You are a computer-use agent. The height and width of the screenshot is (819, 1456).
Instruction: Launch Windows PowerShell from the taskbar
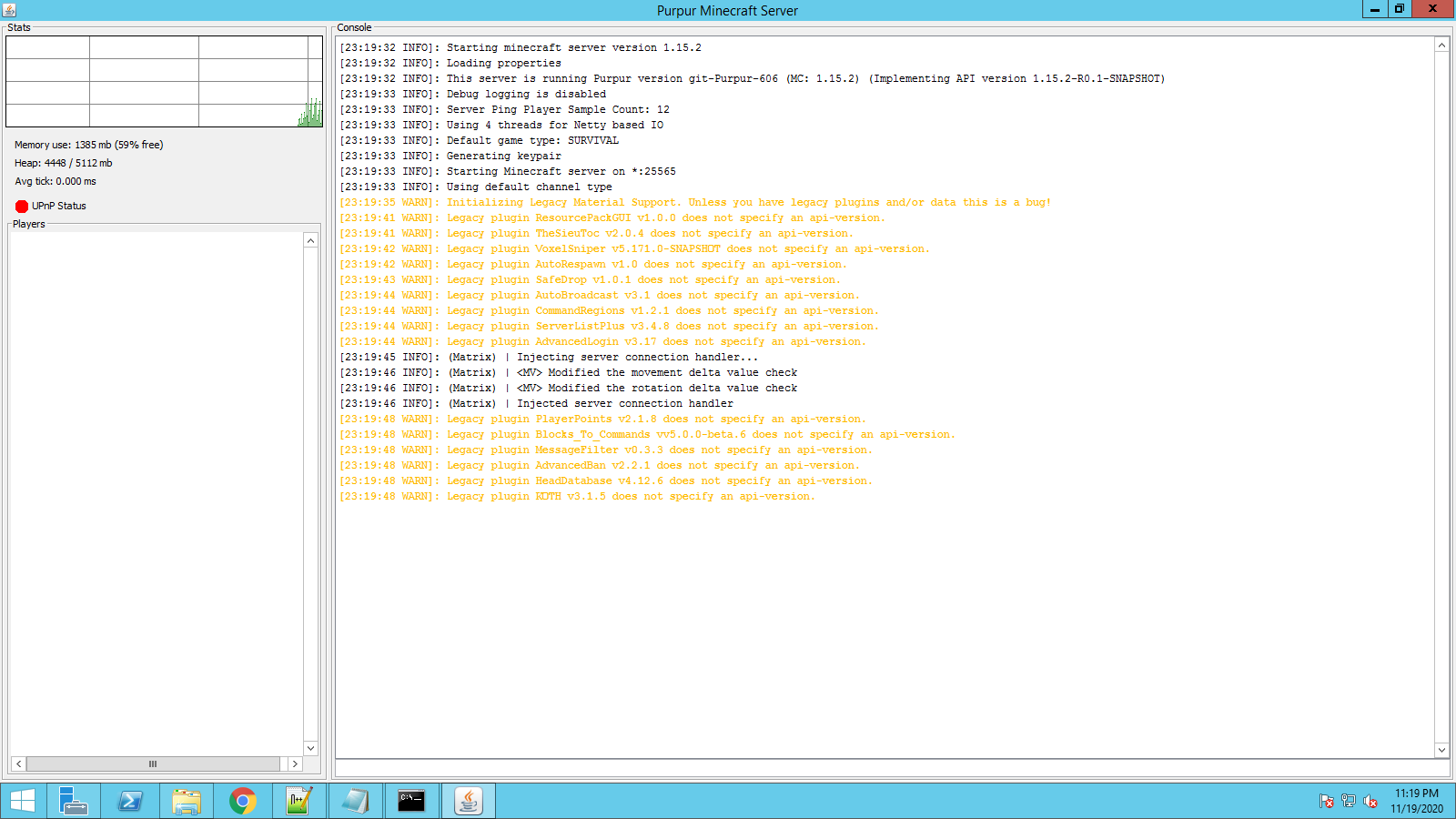[130, 801]
